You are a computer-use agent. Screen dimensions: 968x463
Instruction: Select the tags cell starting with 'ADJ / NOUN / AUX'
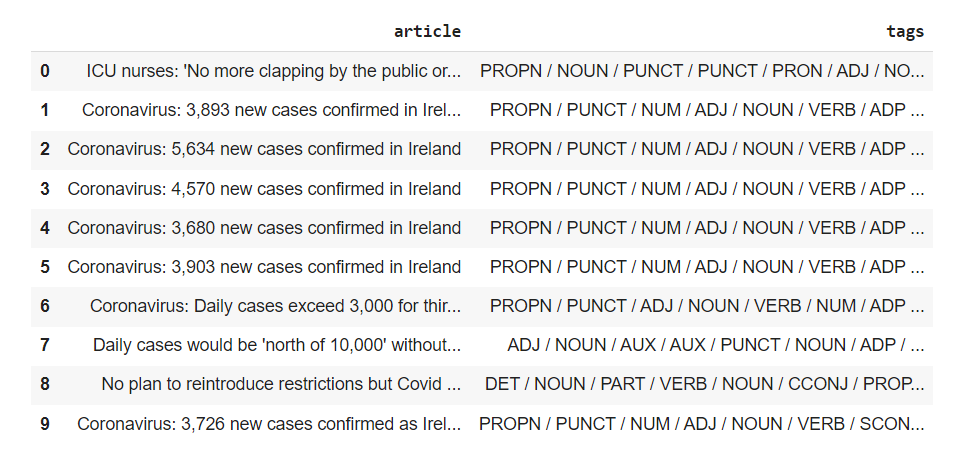point(715,345)
